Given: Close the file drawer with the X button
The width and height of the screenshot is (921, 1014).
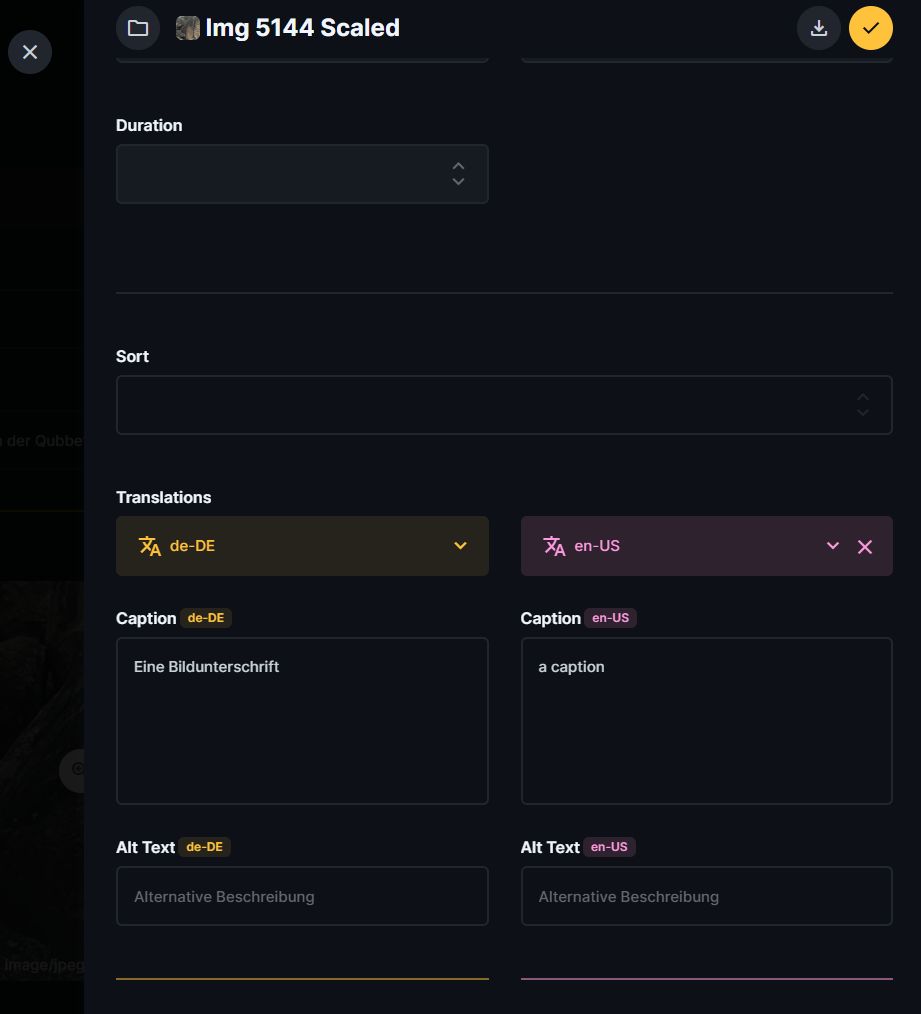Looking at the screenshot, I should [x=30, y=52].
